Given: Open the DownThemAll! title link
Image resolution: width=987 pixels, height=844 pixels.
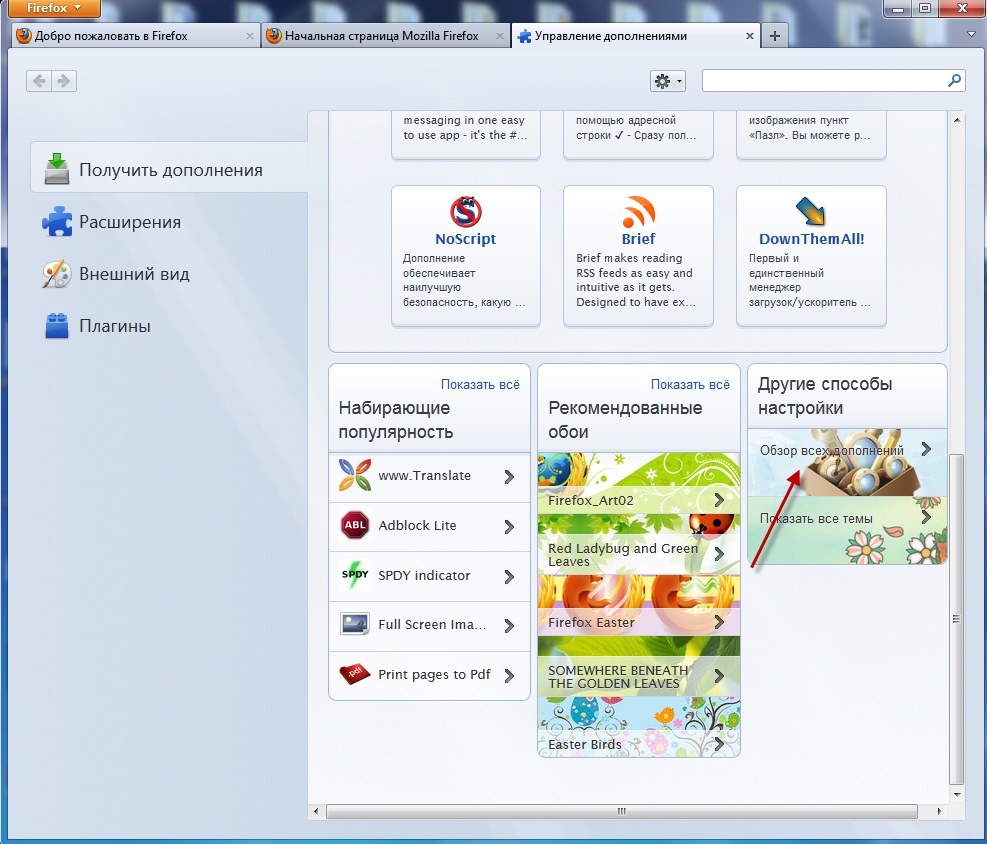Looking at the screenshot, I should pyautogui.click(x=811, y=239).
